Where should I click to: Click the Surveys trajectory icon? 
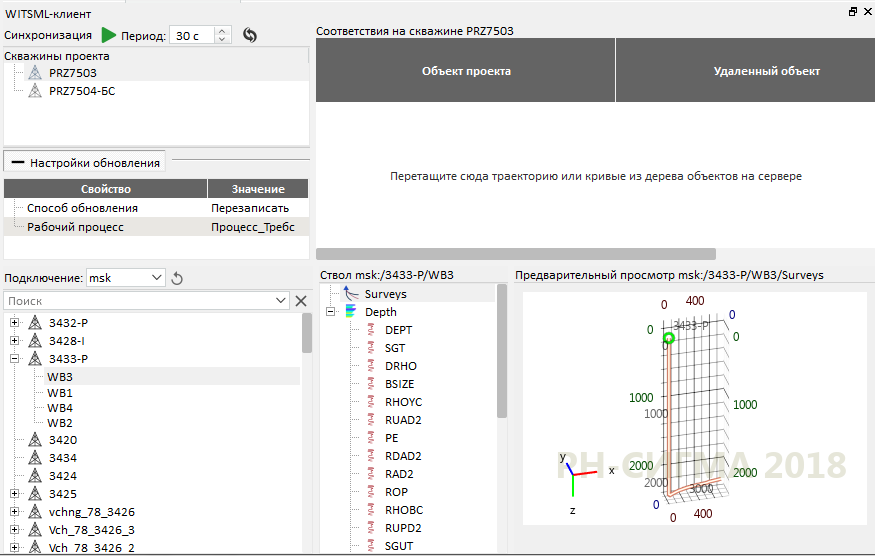tap(350, 294)
